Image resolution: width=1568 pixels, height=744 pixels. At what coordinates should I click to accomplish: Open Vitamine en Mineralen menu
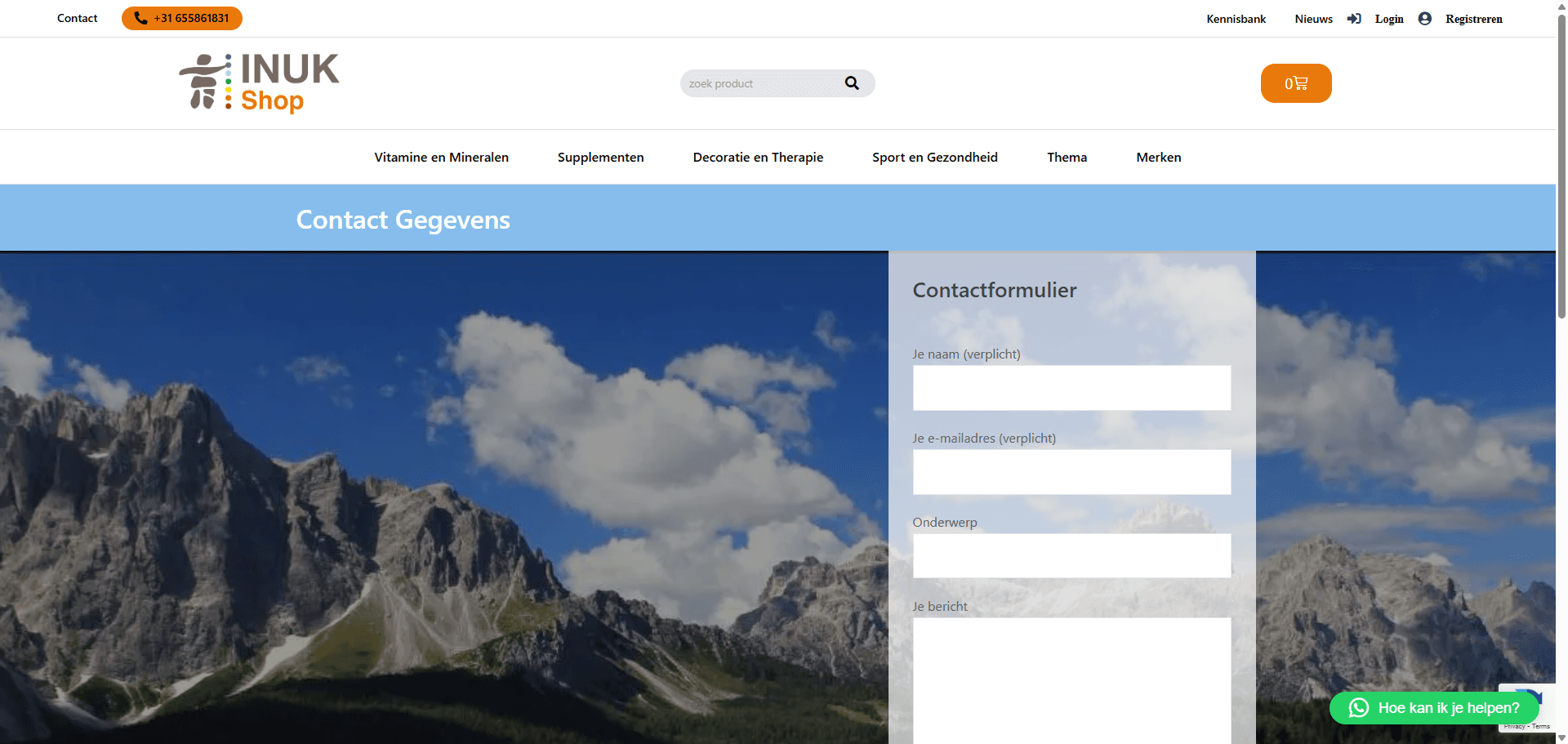pos(441,158)
